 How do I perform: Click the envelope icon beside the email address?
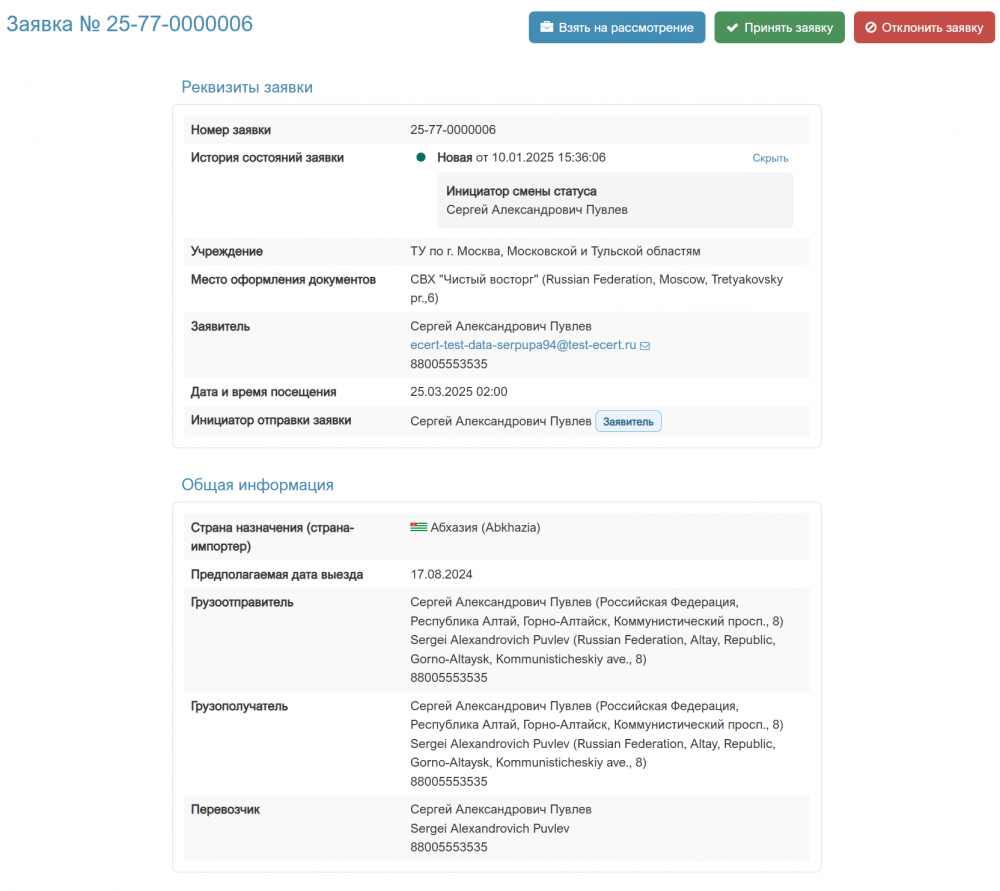coord(645,346)
